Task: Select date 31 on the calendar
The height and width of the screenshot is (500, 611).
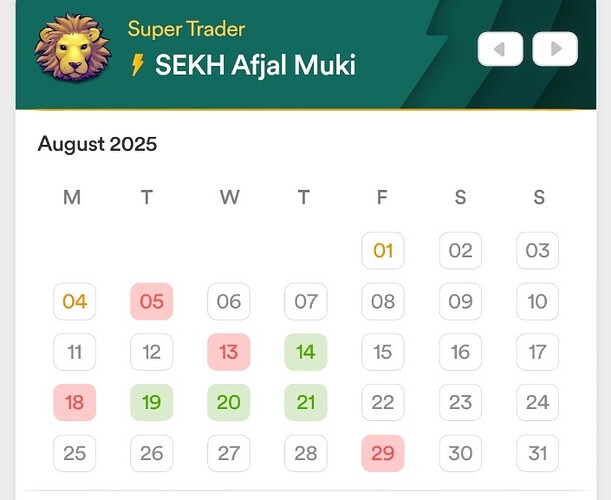Action: (x=538, y=453)
